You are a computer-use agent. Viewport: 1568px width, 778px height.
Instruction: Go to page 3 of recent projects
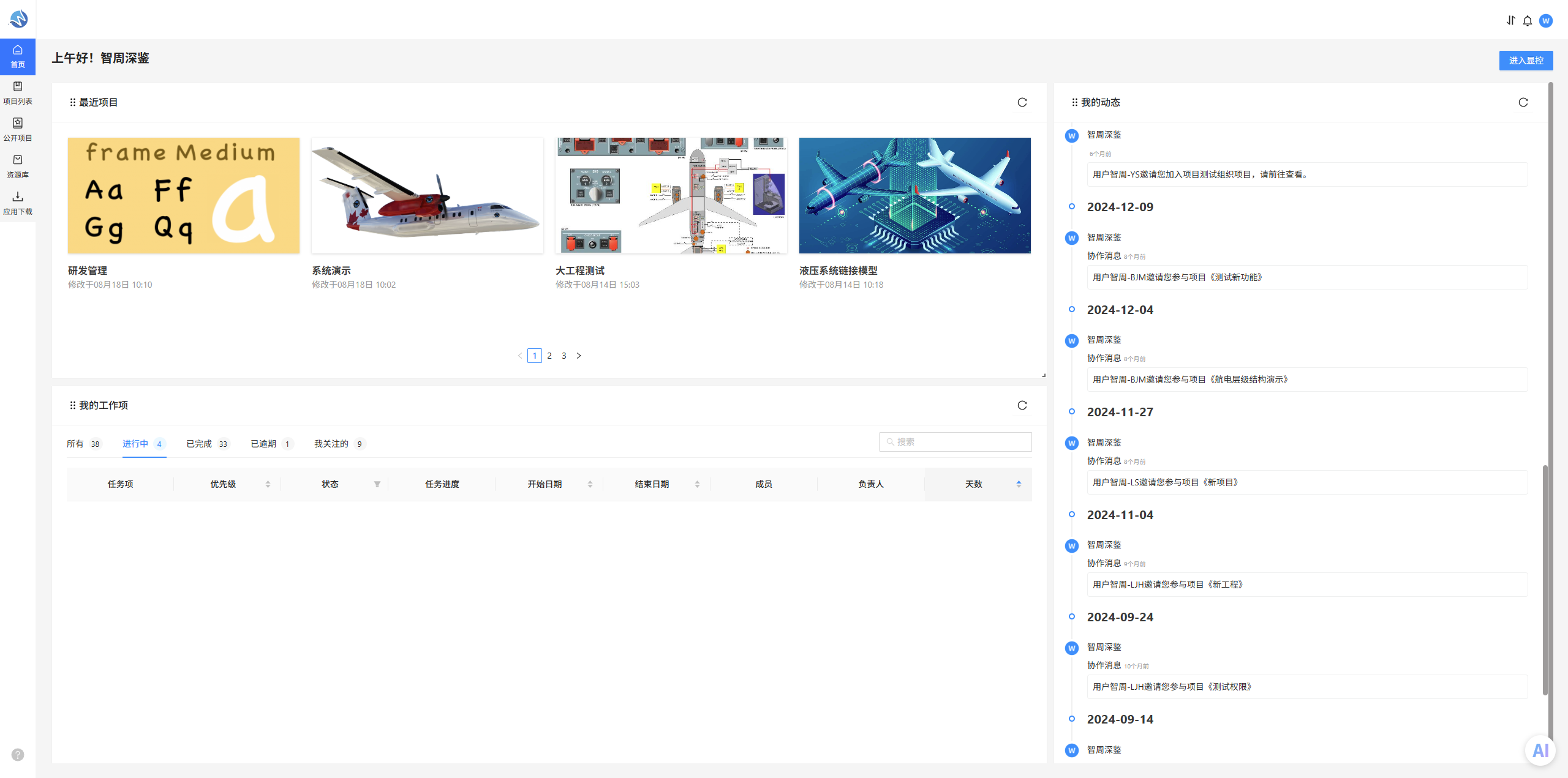click(564, 356)
